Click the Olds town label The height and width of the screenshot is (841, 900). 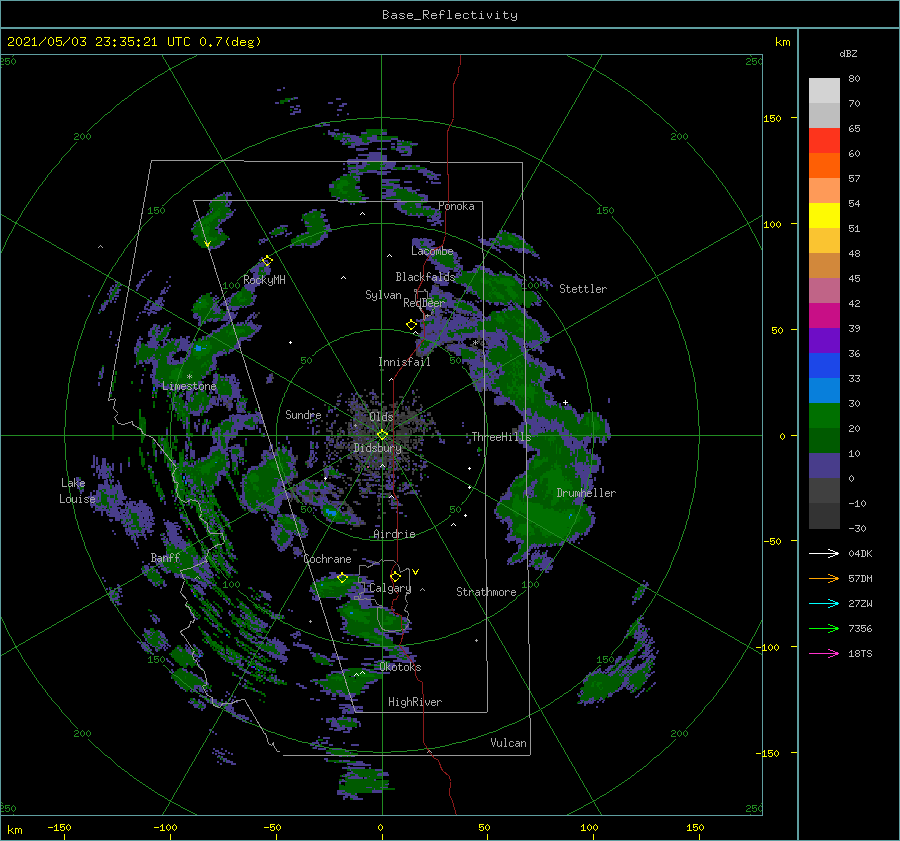[x=381, y=417]
